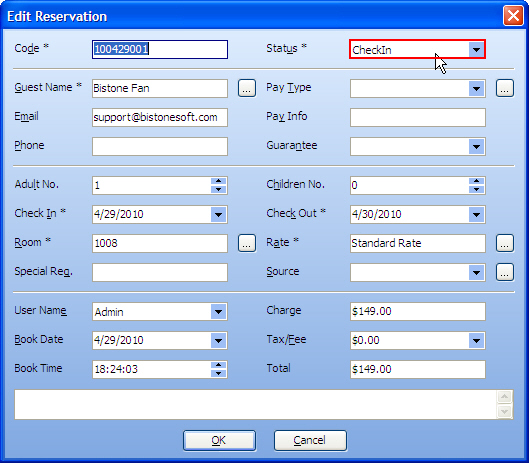Click the Charge field $149.00

point(418,311)
